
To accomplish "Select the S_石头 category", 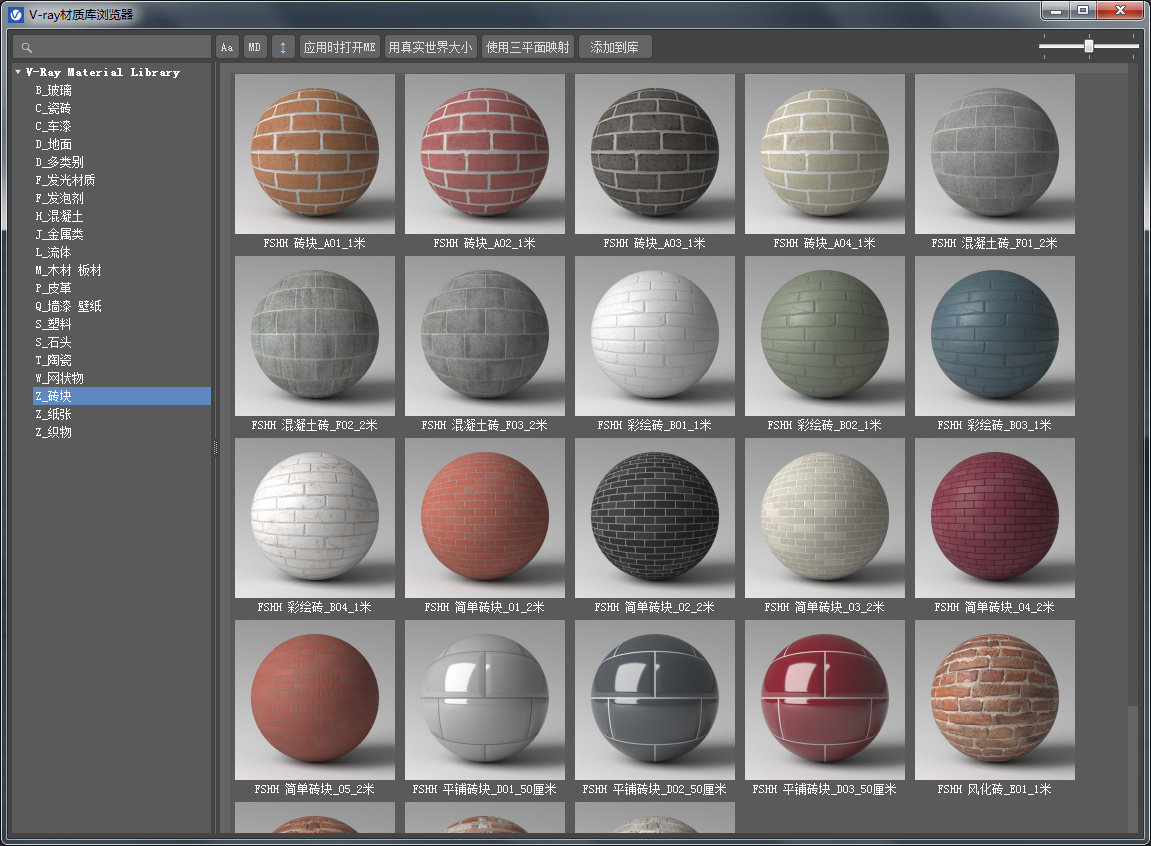I will [54, 342].
